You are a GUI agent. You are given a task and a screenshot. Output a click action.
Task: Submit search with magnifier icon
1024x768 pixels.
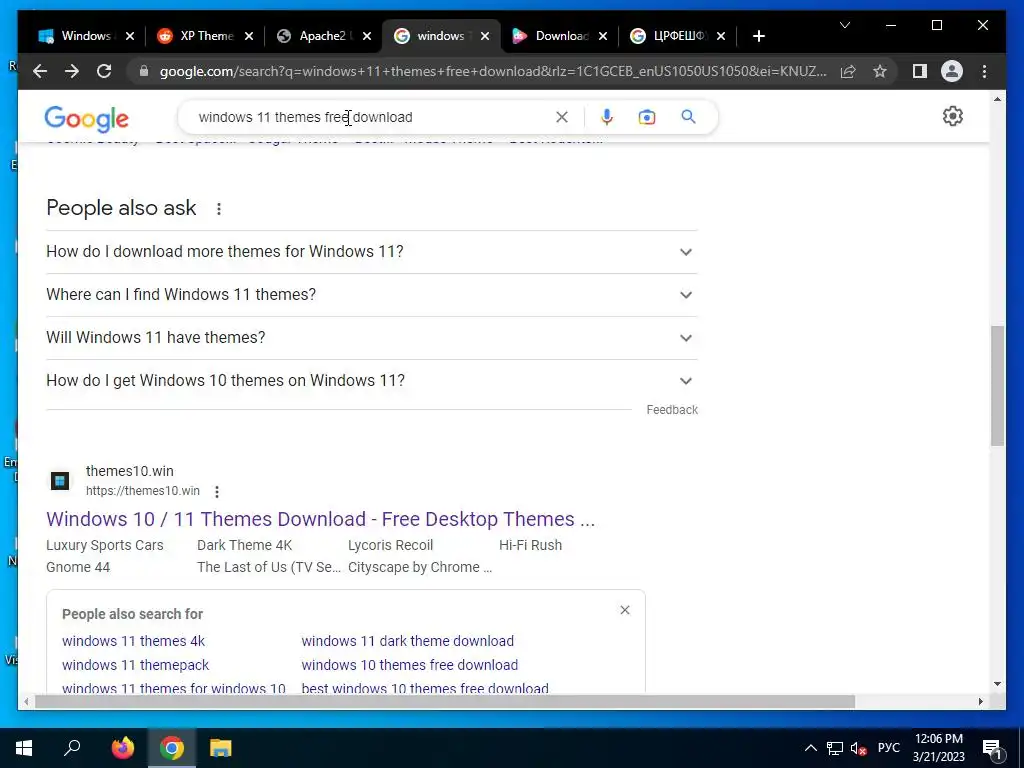tap(688, 117)
